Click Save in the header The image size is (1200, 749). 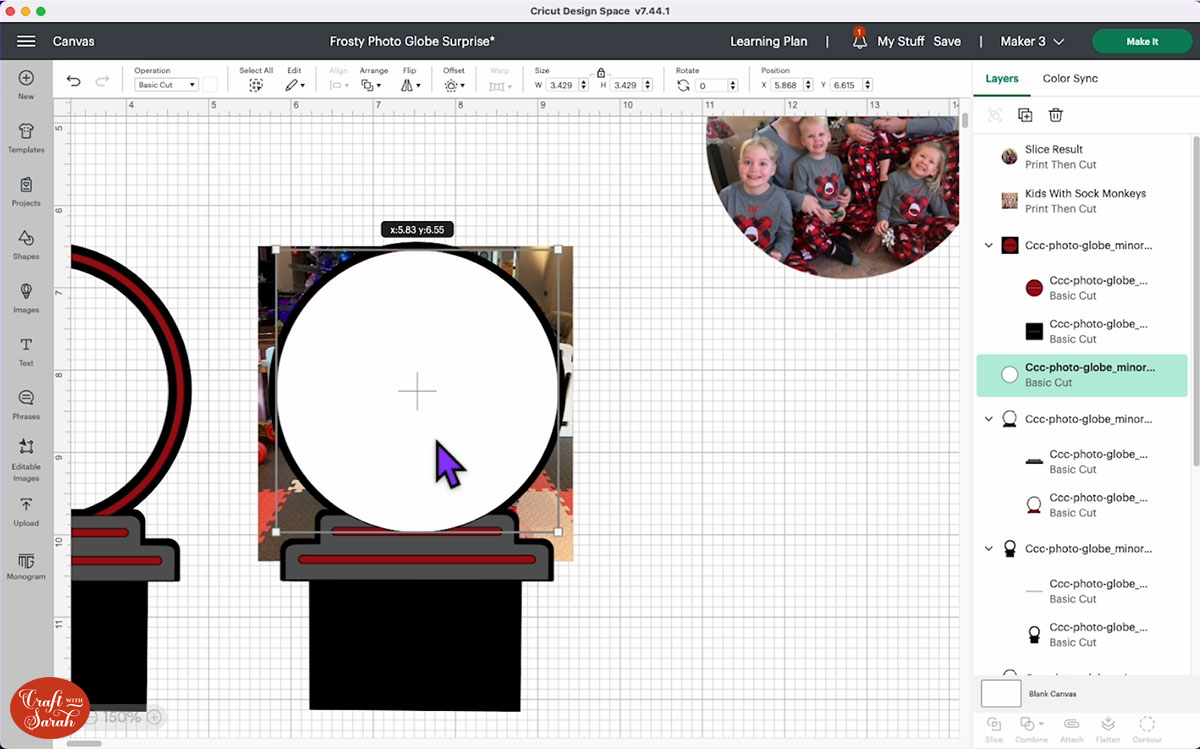tap(946, 41)
